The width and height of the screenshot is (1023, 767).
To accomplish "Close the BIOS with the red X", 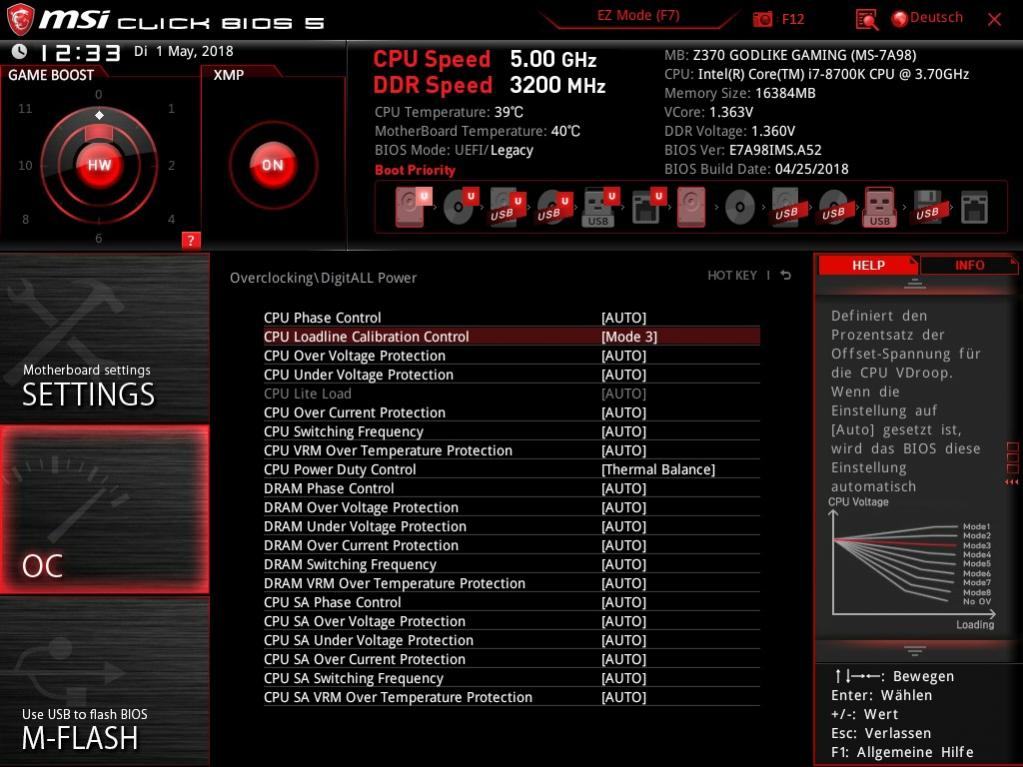I will pos(994,20).
